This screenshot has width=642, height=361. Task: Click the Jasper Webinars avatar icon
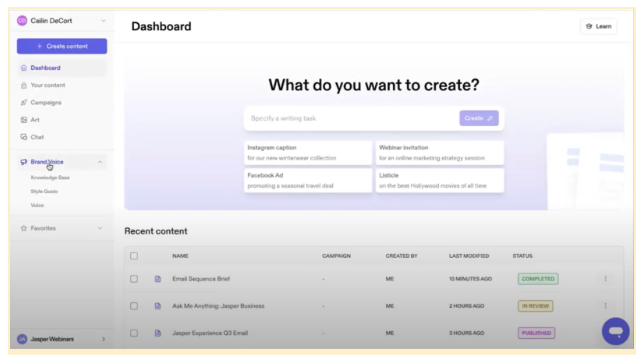22,339
